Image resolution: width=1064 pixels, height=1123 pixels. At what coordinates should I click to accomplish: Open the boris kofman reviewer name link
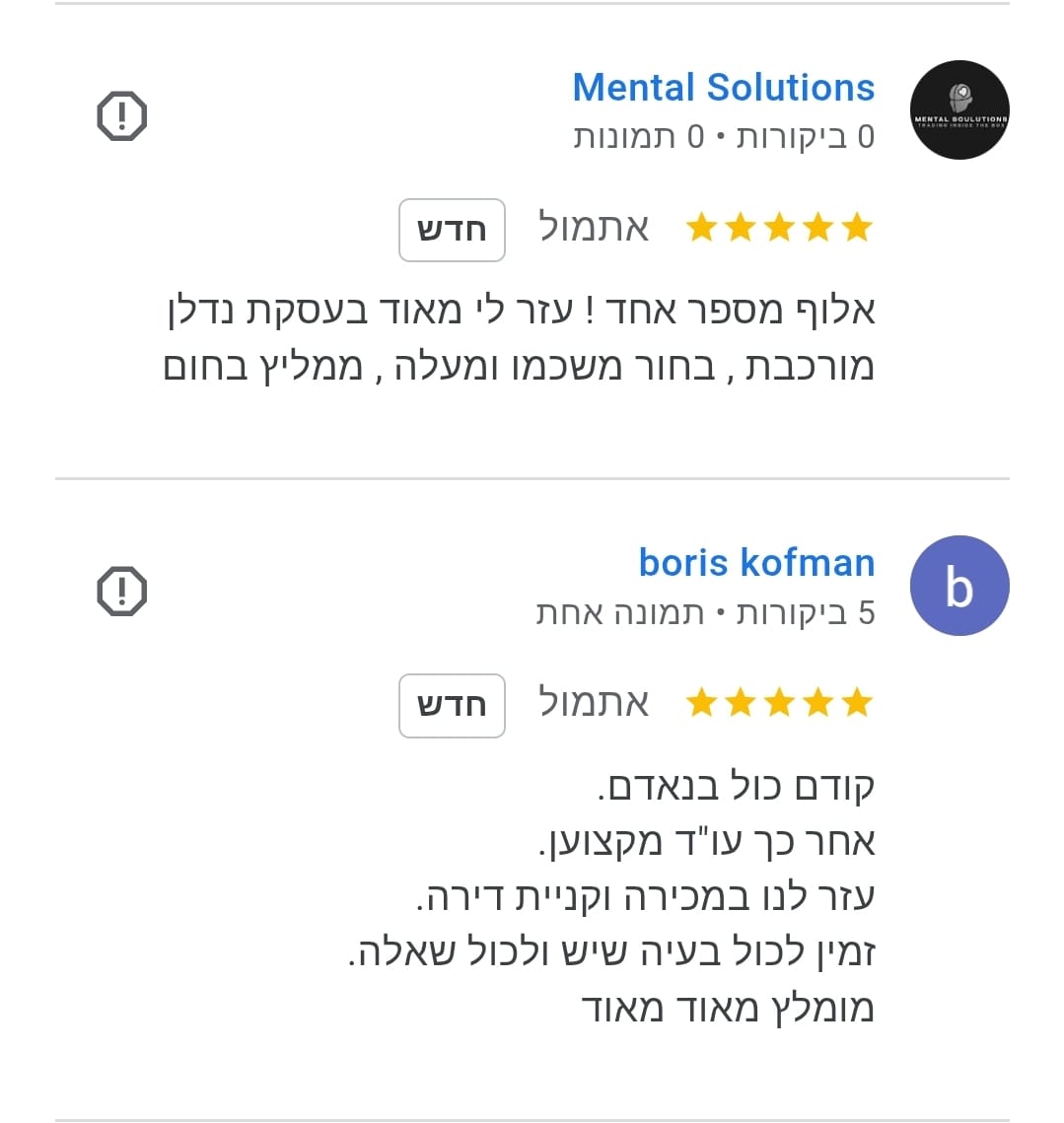point(756,563)
